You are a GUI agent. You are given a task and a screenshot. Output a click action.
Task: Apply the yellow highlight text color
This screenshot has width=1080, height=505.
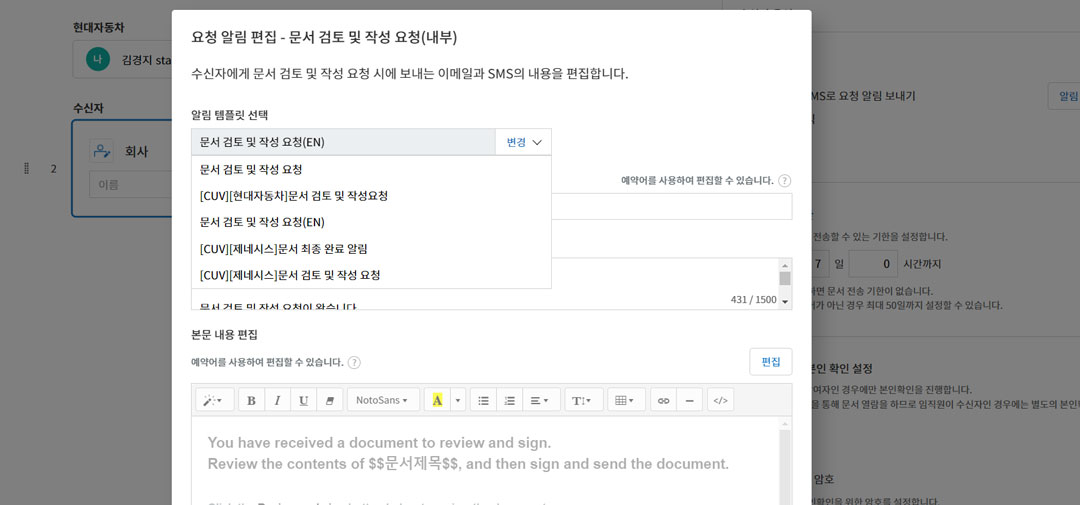(437, 400)
